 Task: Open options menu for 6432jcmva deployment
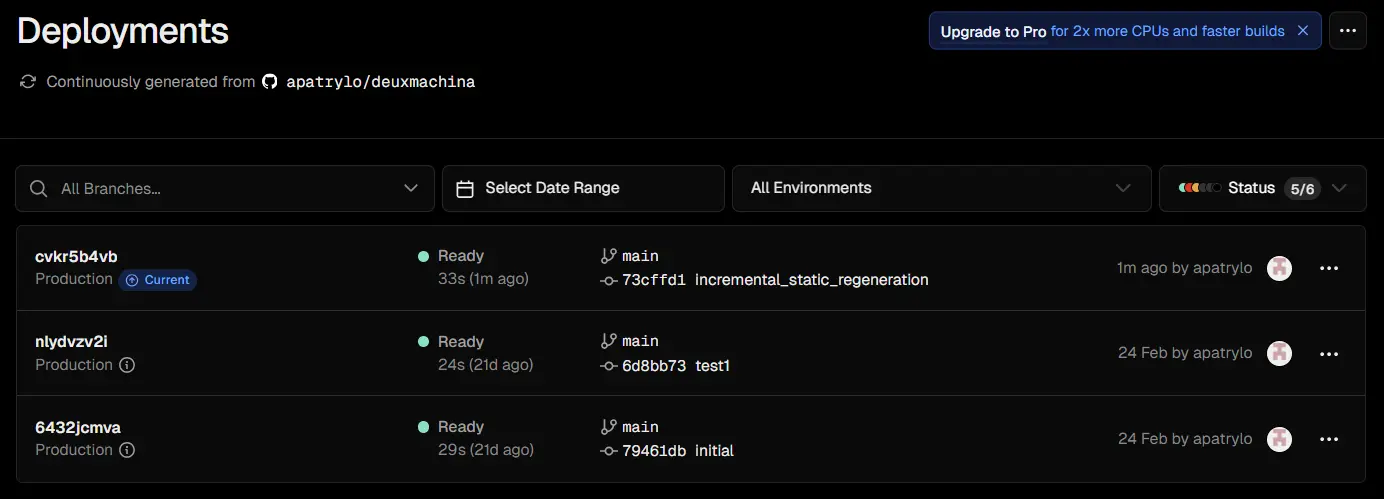[1329, 439]
